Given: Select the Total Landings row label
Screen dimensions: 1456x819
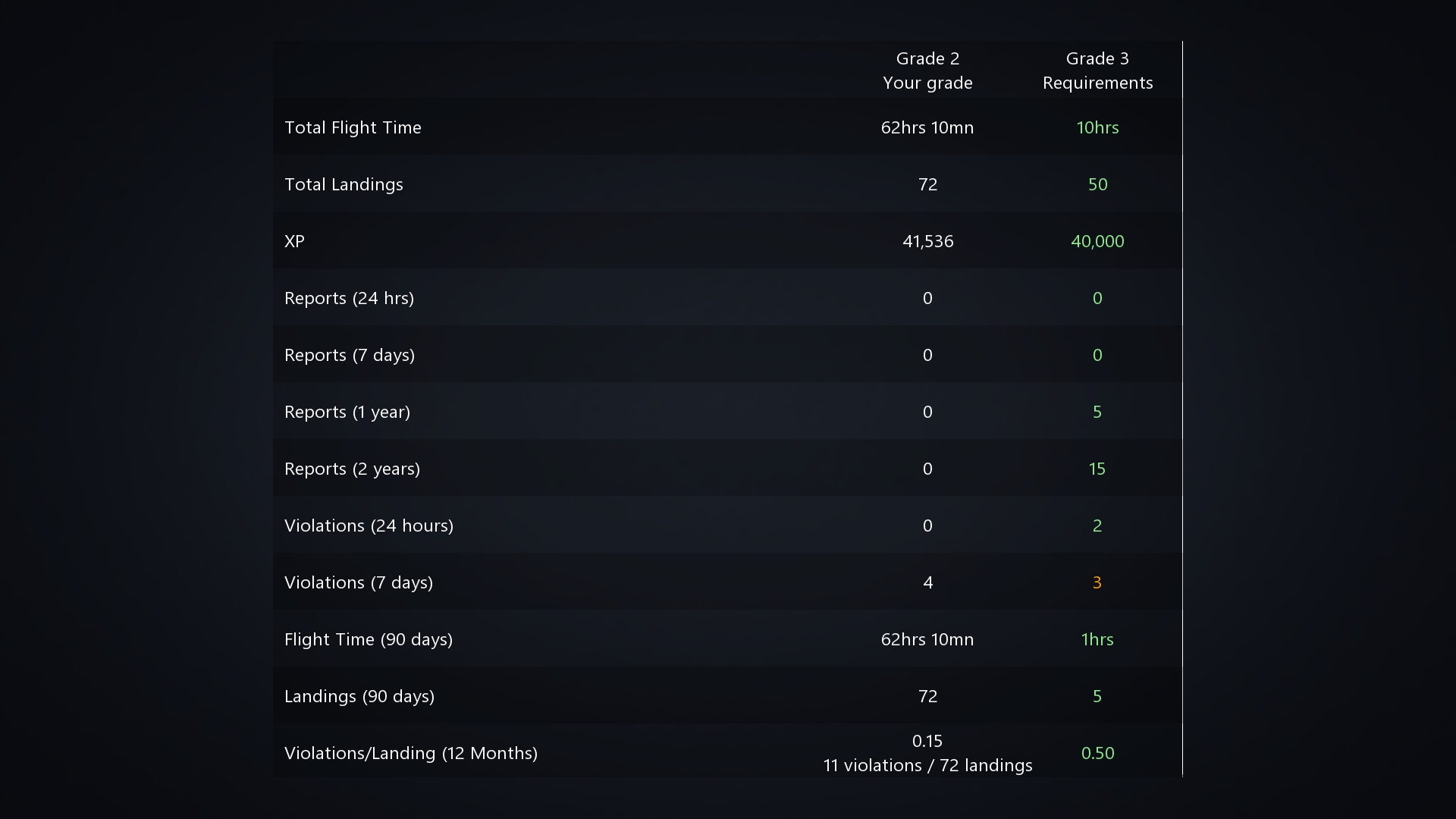Looking at the screenshot, I should (x=344, y=184).
